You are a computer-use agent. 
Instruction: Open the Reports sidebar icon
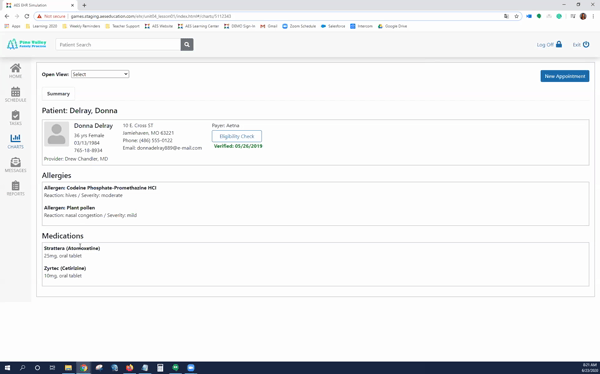click(15, 186)
